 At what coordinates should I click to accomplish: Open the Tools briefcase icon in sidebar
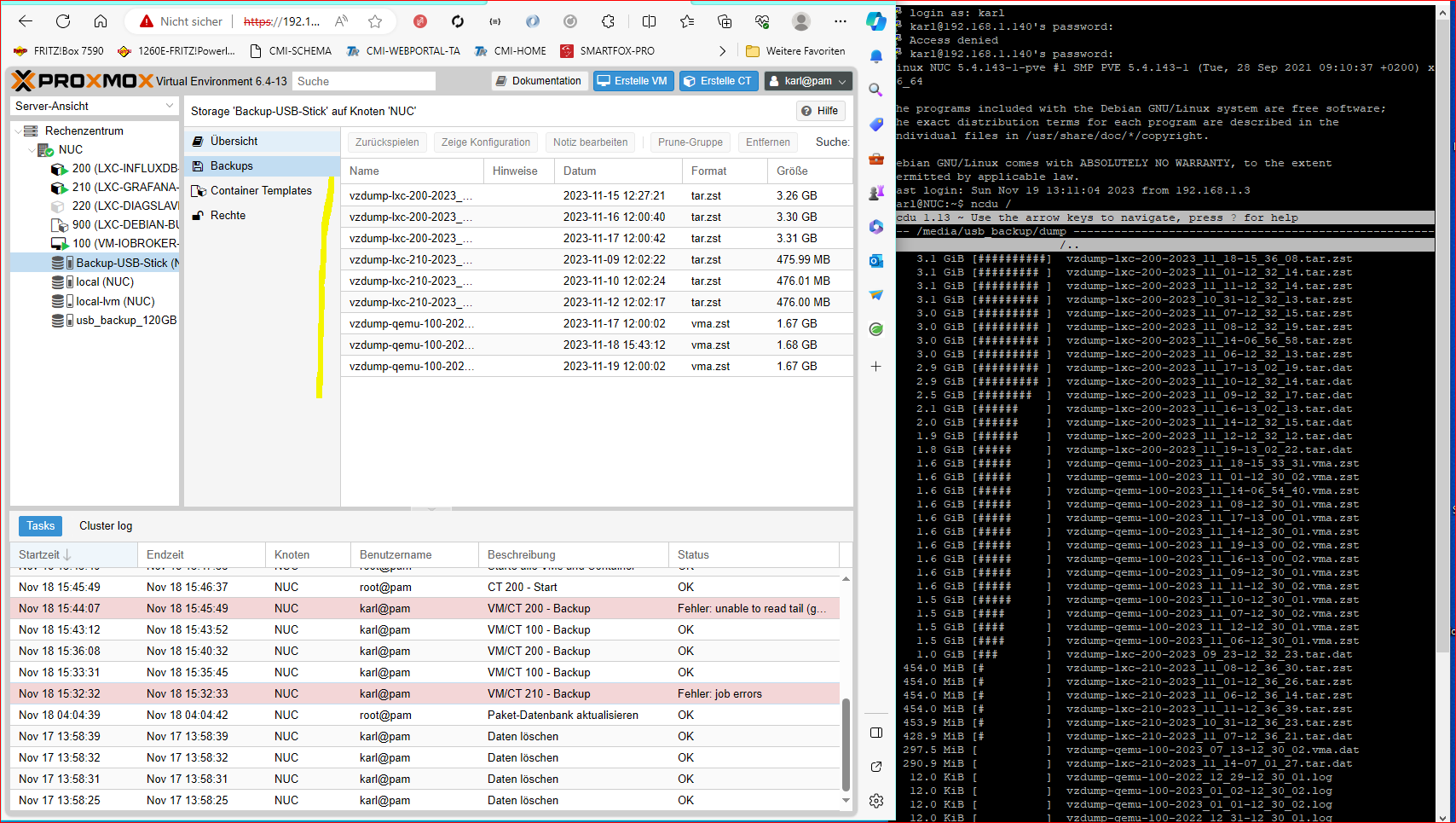pos(876,159)
